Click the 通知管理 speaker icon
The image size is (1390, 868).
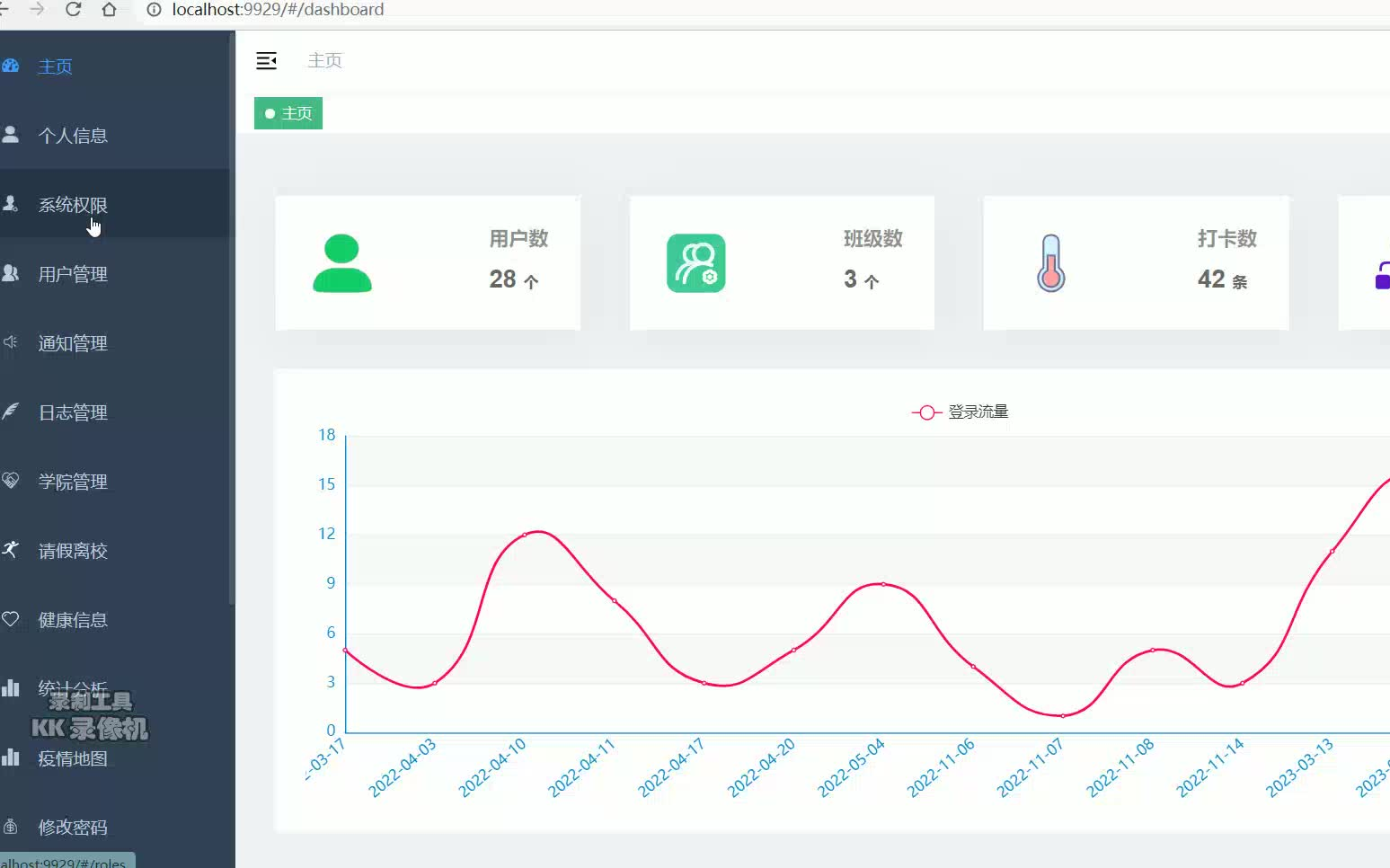[12, 342]
